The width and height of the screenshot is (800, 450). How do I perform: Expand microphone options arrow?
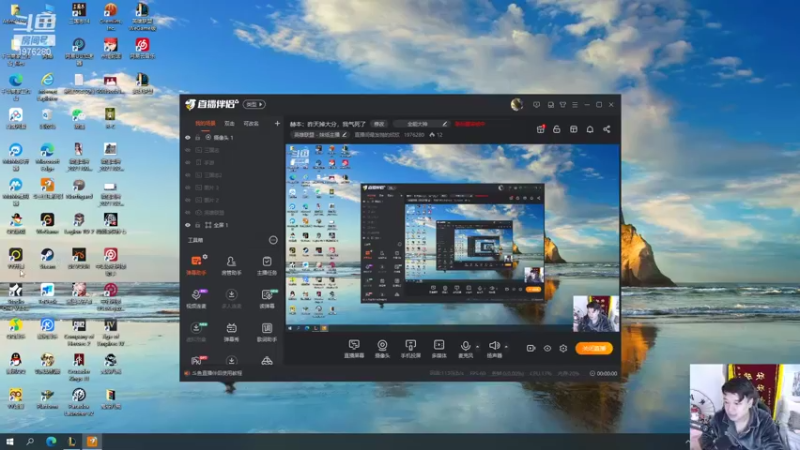pyautogui.click(x=478, y=347)
